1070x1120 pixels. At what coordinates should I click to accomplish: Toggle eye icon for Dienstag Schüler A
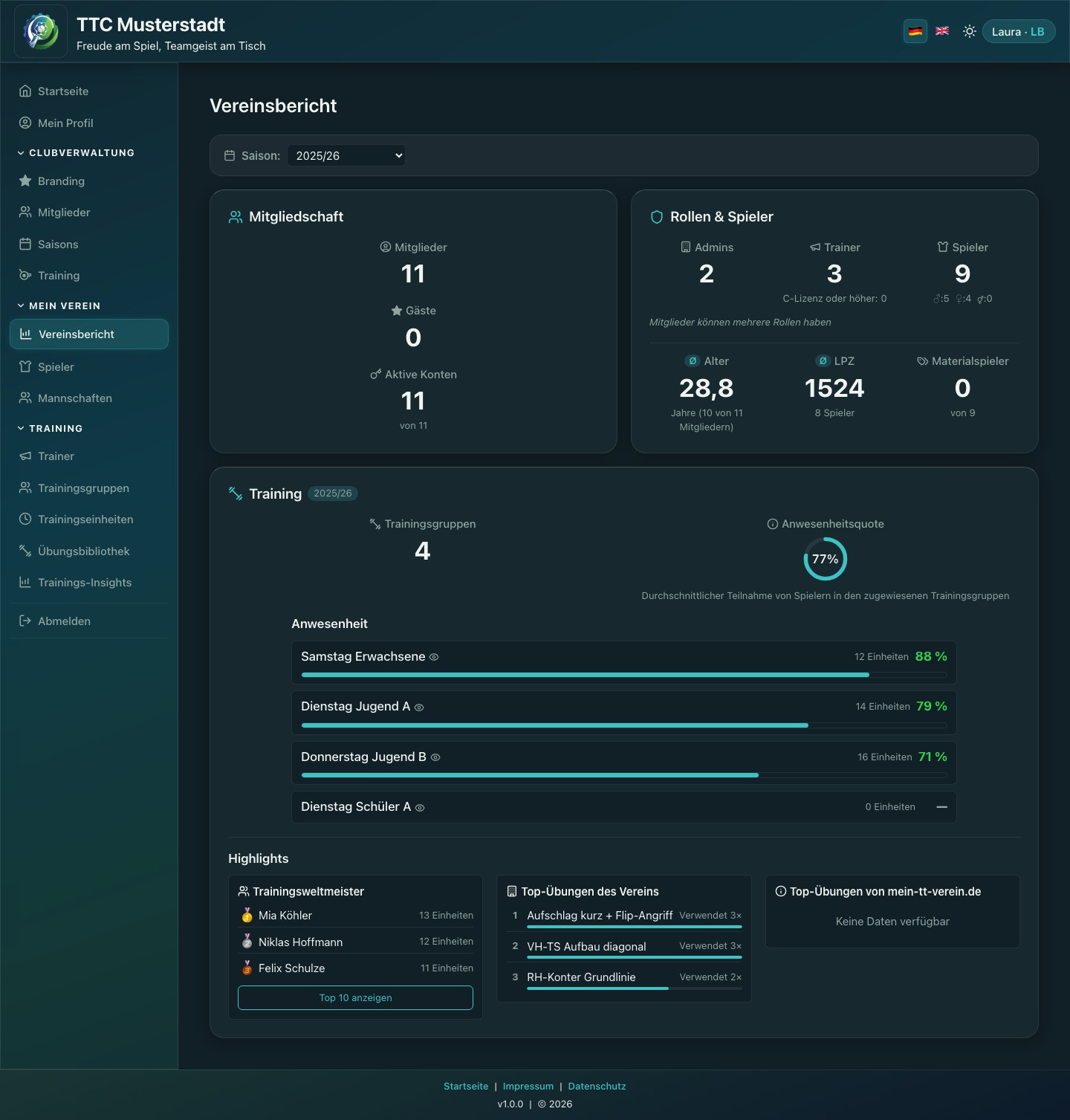coord(420,807)
